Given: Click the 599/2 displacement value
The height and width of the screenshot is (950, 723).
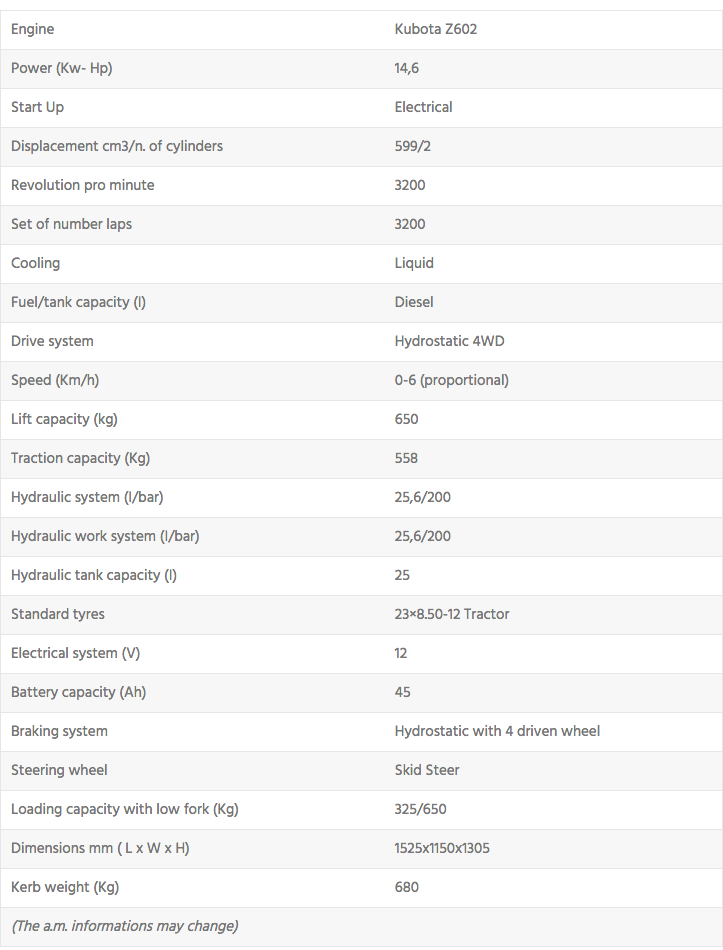Looking at the screenshot, I should tap(413, 146).
